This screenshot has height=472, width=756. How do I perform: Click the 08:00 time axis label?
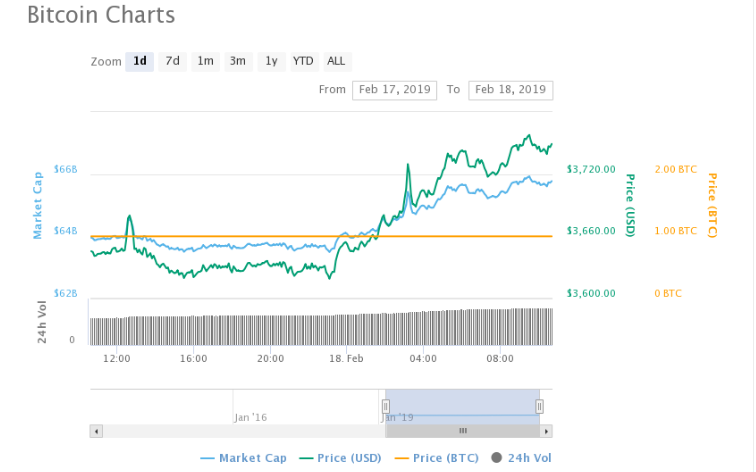(x=500, y=359)
